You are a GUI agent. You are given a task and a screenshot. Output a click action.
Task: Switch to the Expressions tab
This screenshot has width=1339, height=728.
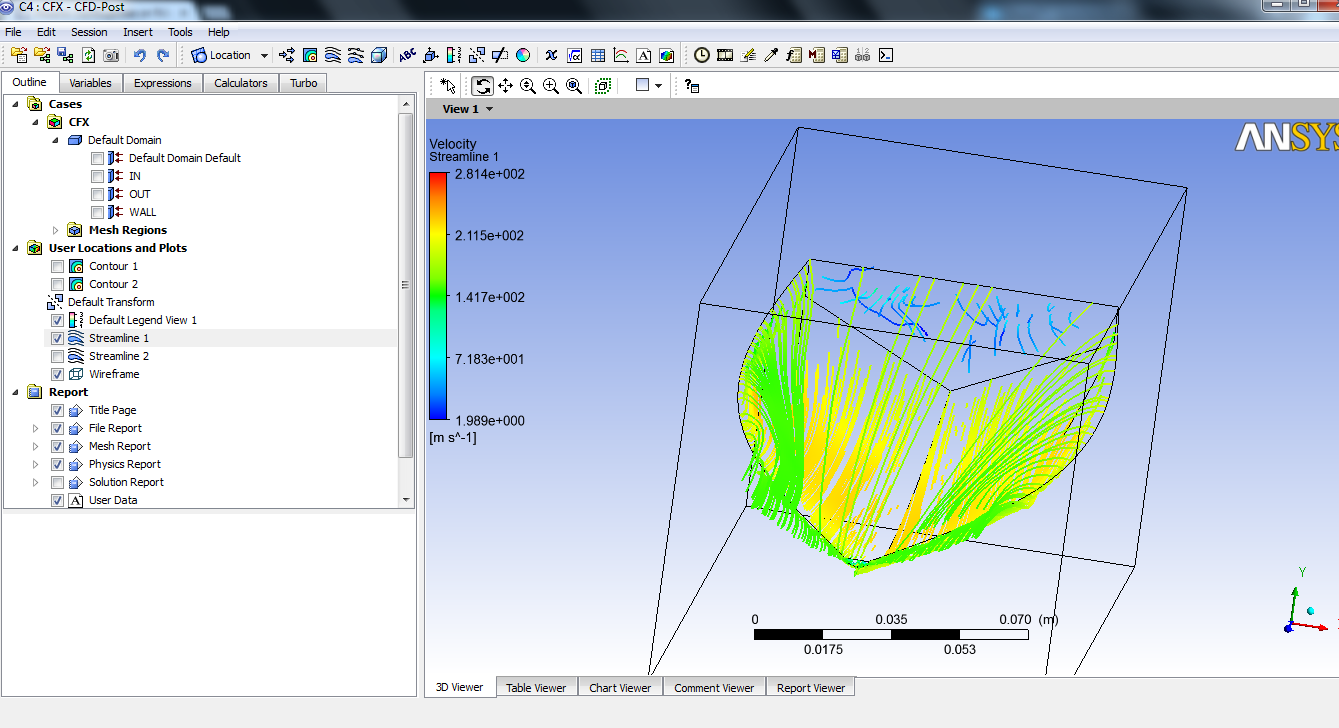tap(163, 83)
